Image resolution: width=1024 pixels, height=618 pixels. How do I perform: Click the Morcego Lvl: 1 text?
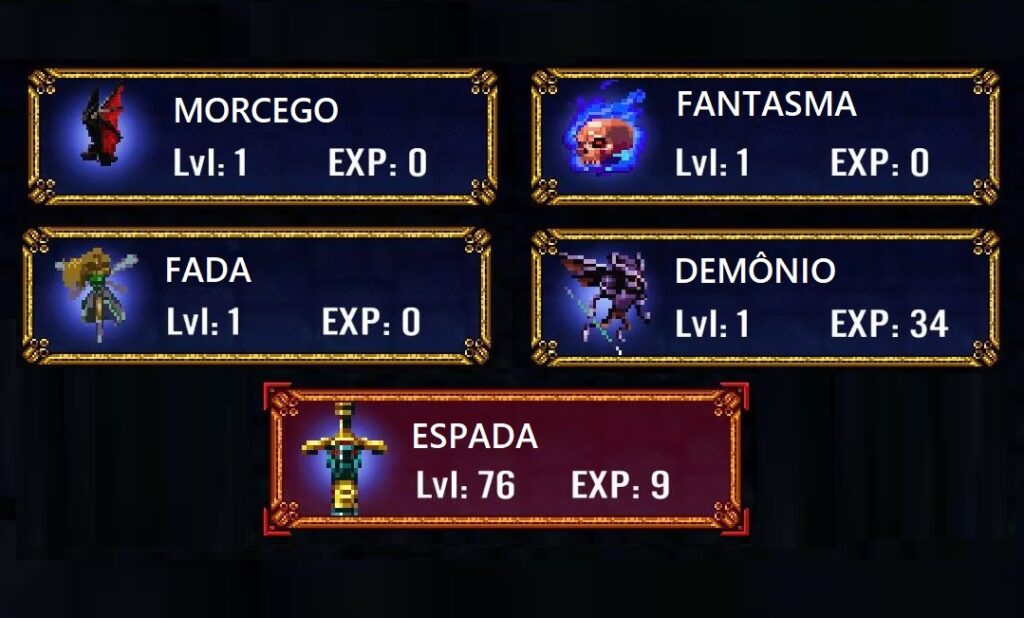coord(210,163)
